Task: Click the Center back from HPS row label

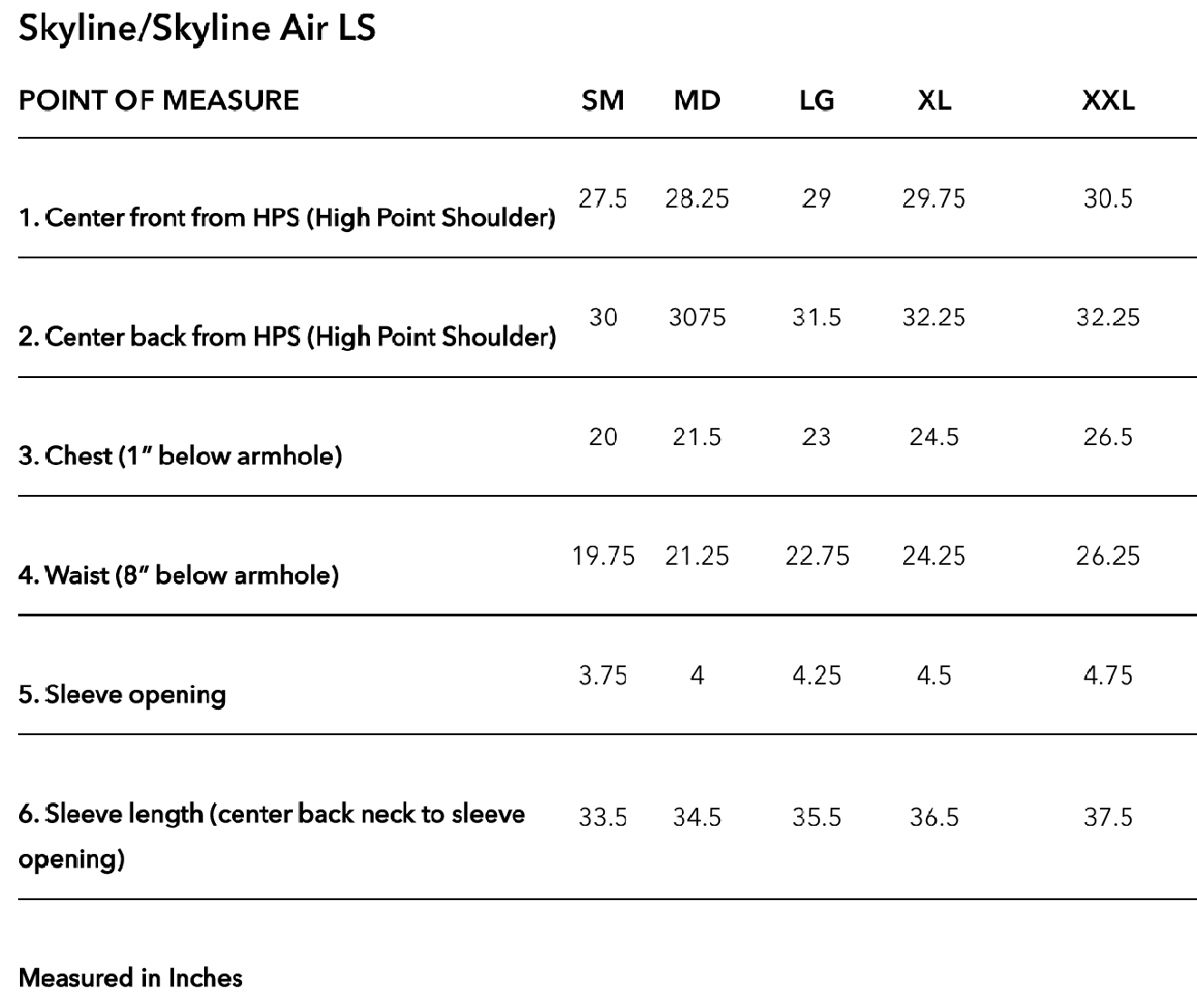Action: (x=287, y=337)
